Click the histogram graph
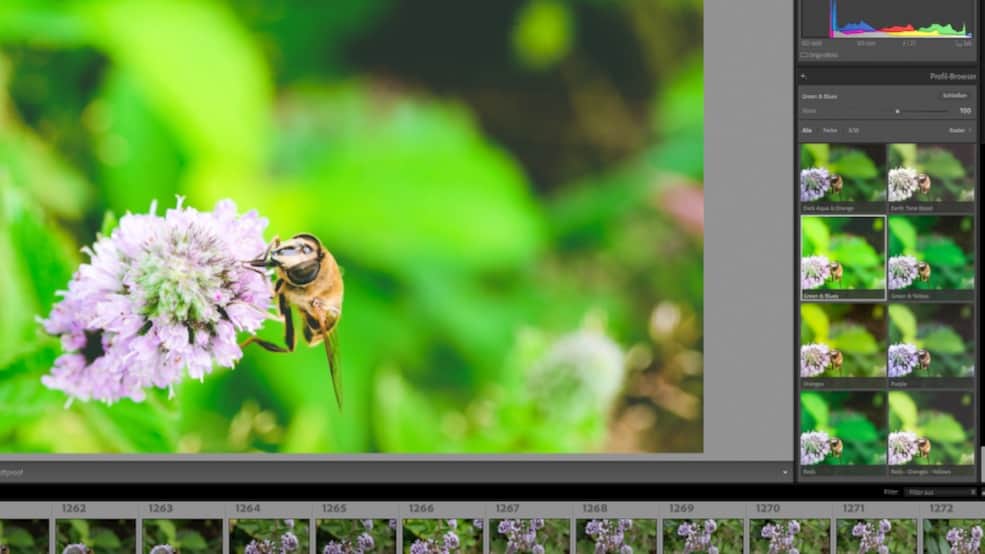The width and height of the screenshot is (985, 554). pyautogui.click(x=888, y=21)
